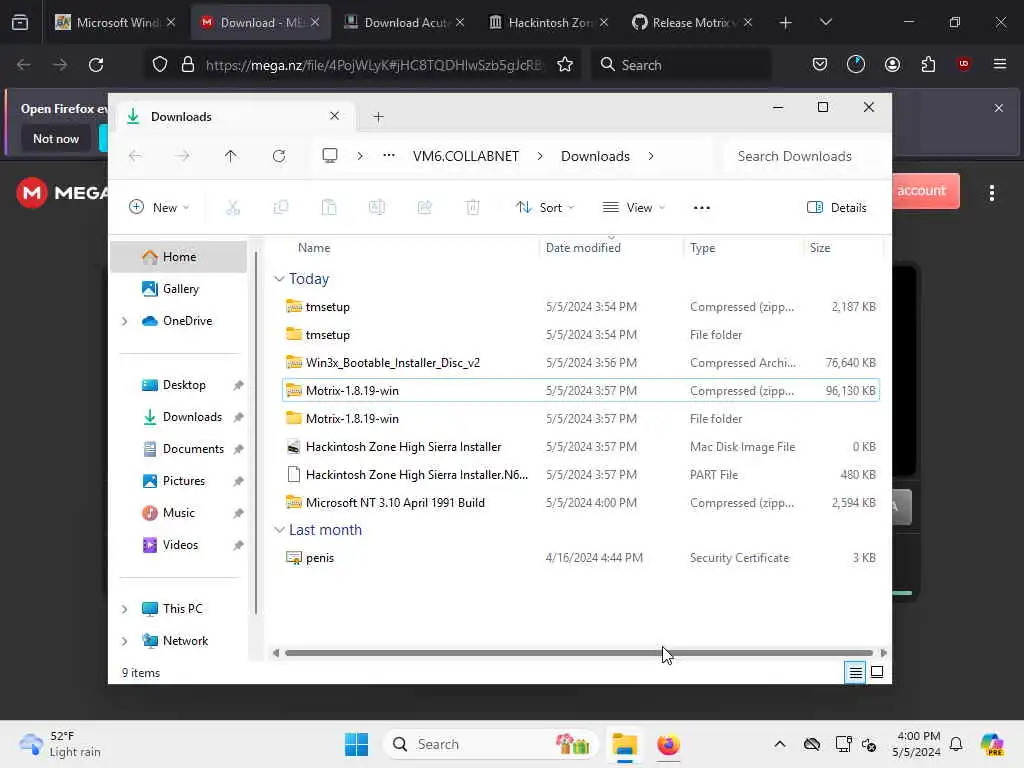This screenshot has width=1024, height=768.
Task: Click File Explorer icon on the taskbar
Action: (x=624, y=744)
